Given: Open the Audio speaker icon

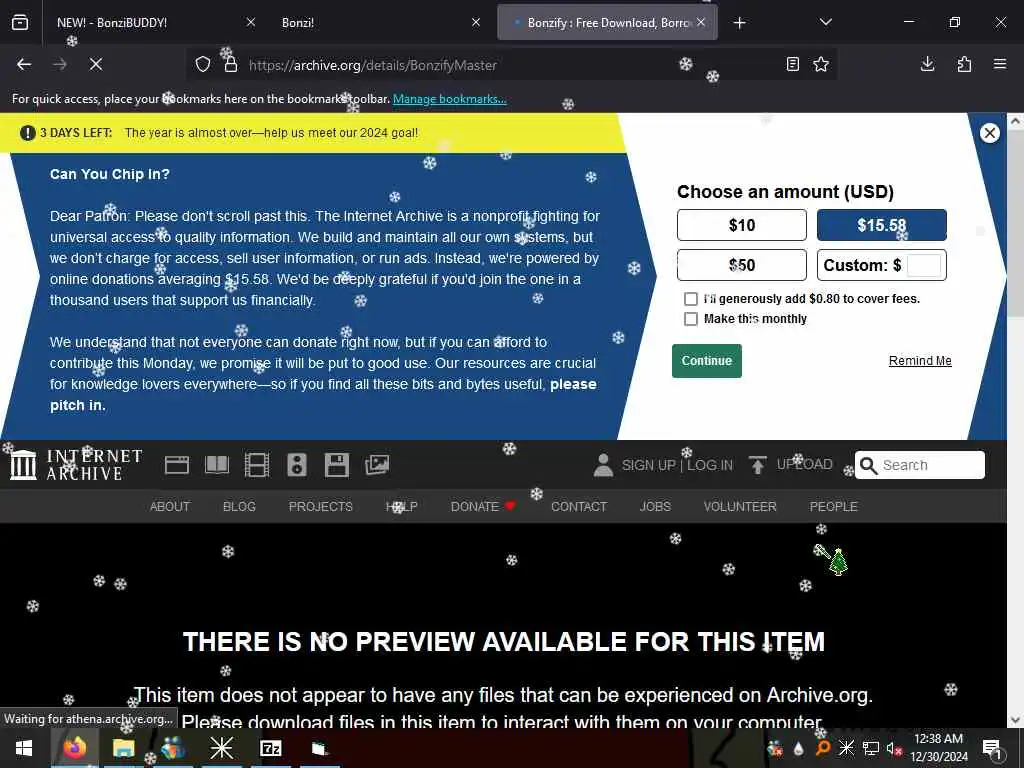Looking at the screenshot, I should point(296,465).
